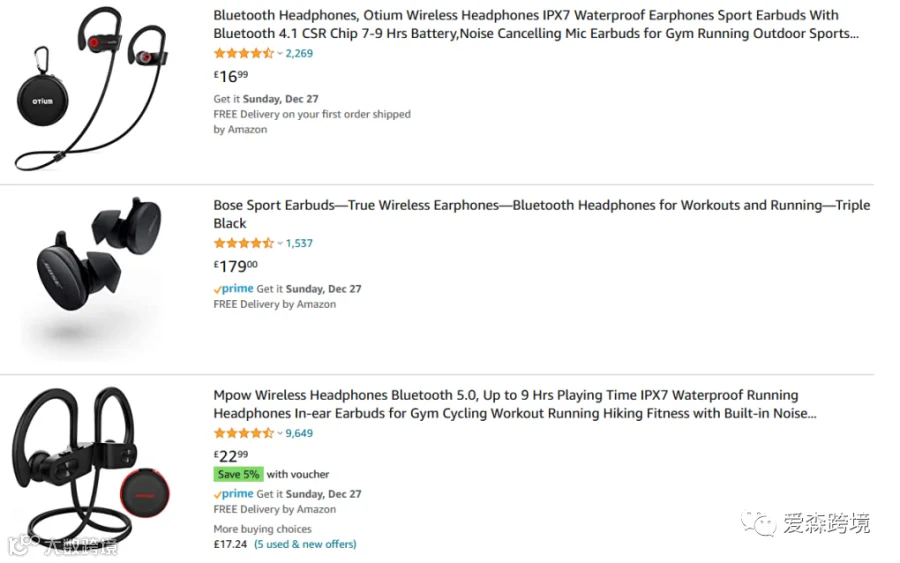The image size is (900, 563).
Task: Click the Otium headphones product image
Action: [x=92, y=90]
